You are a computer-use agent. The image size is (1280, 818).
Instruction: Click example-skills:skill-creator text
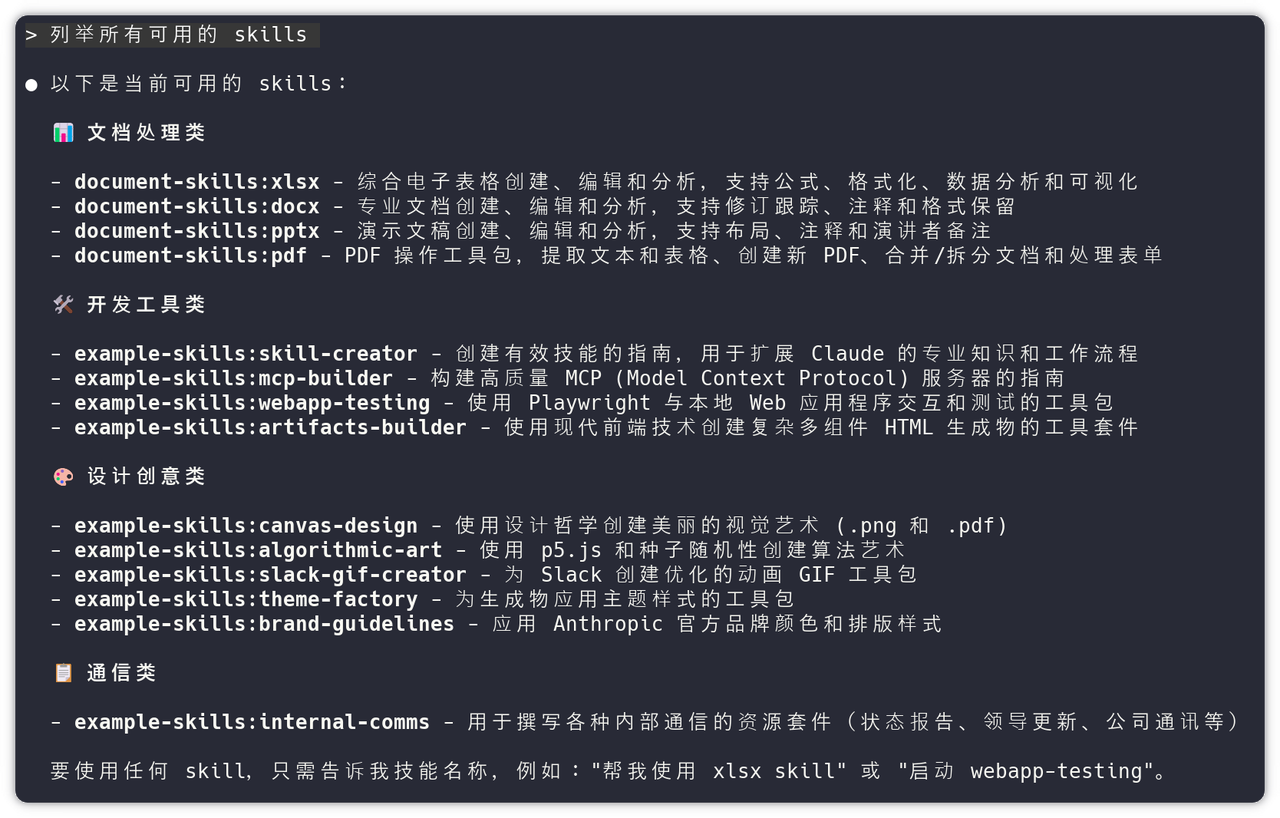pos(245,354)
